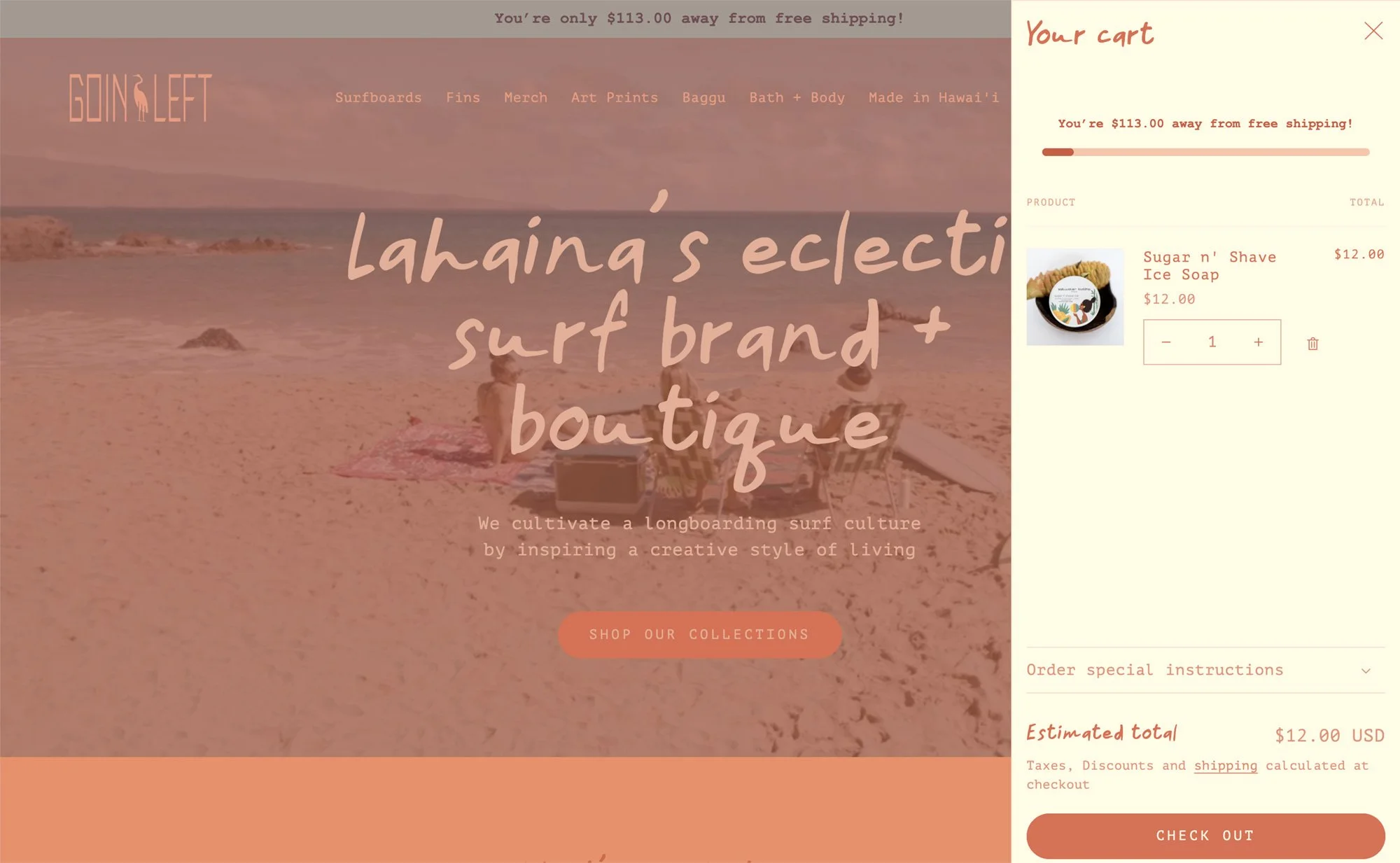Open the Surfboards menu item

coord(378,98)
